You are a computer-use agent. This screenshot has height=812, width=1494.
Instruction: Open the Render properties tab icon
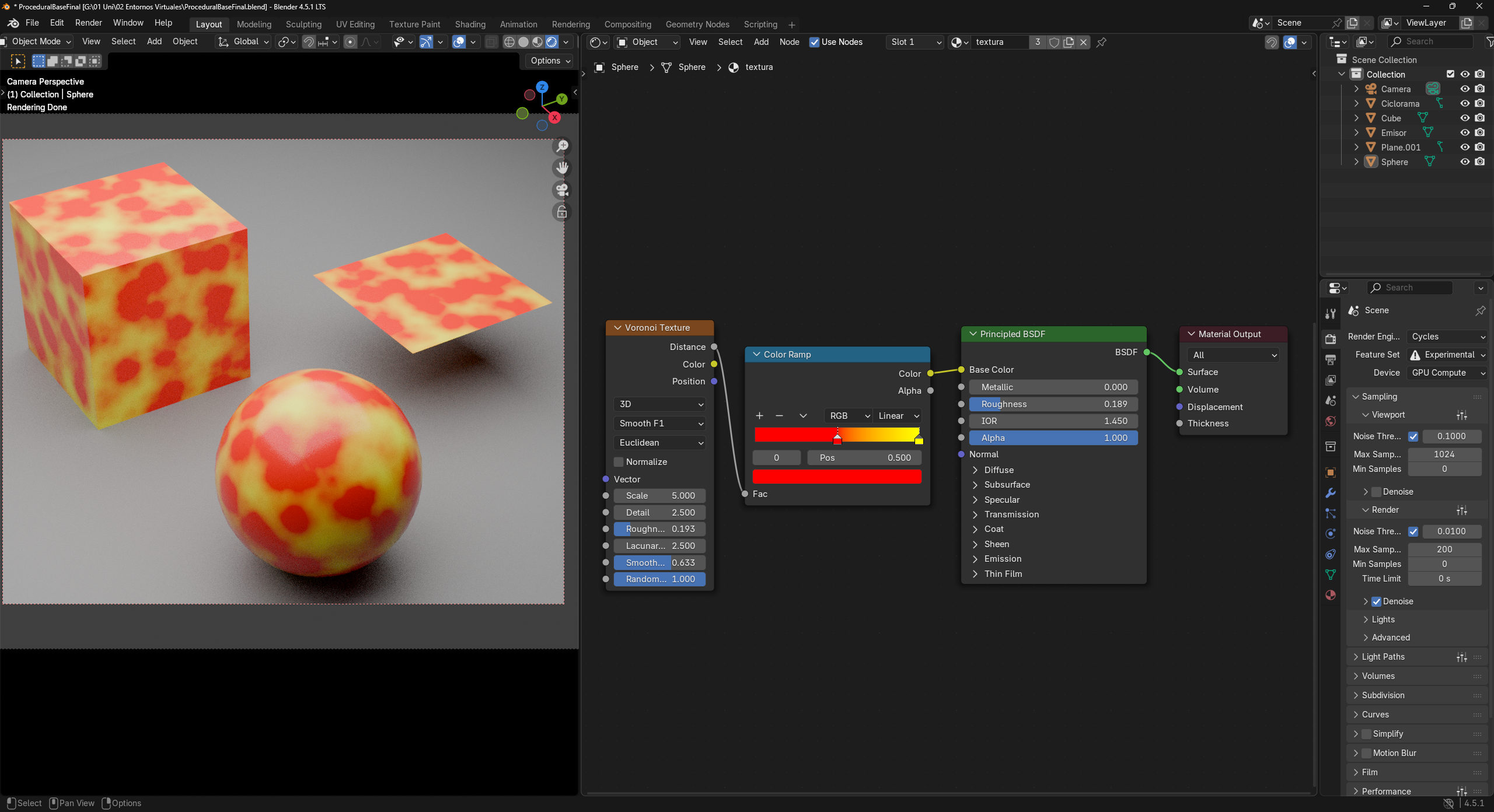pyautogui.click(x=1331, y=339)
